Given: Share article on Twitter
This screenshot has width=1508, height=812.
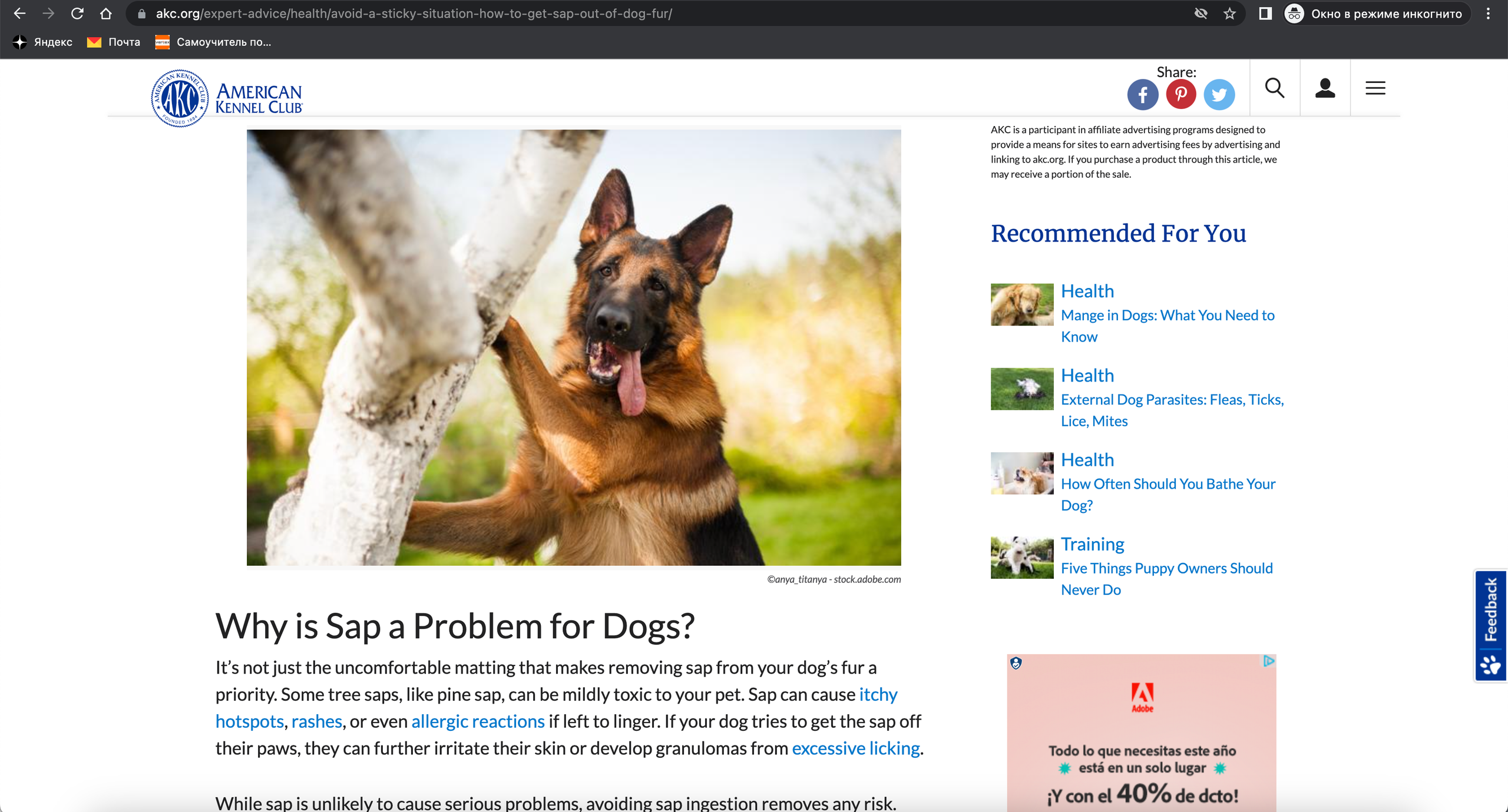Looking at the screenshot, I should tap(1219, 94).
